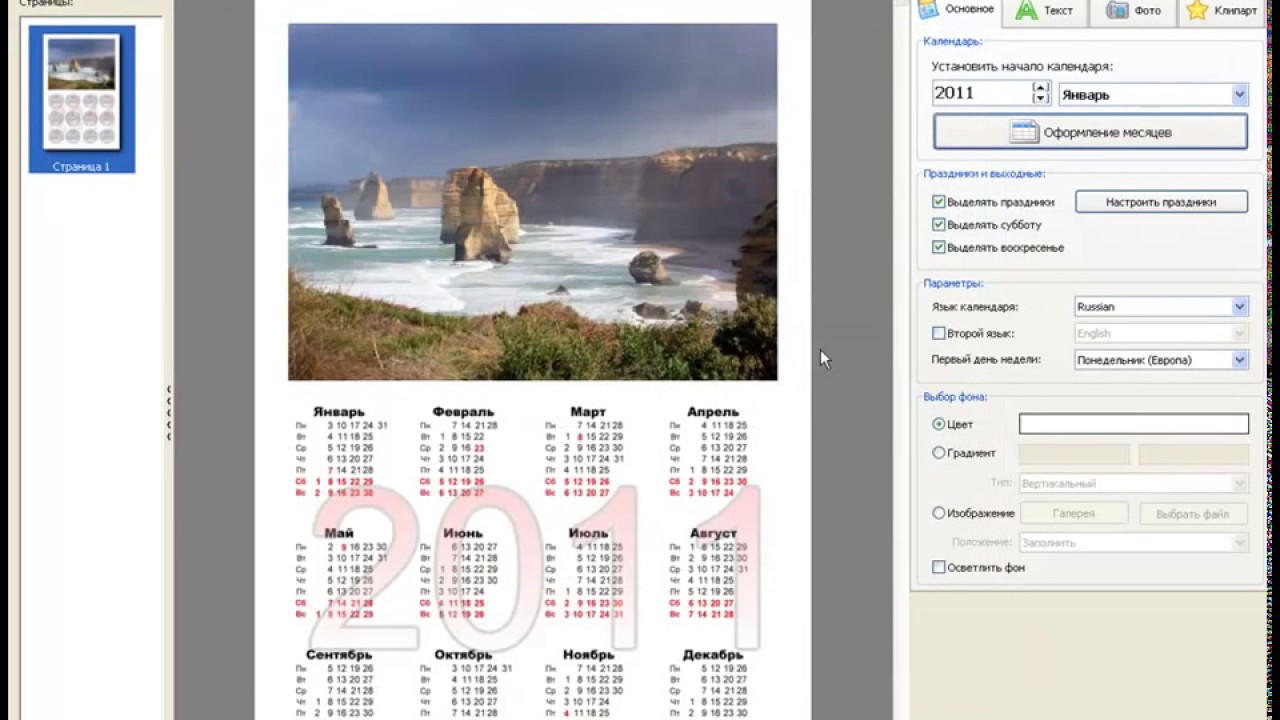
Task: Click the calendar start year field showing 2011
Action: coord(981,93)
